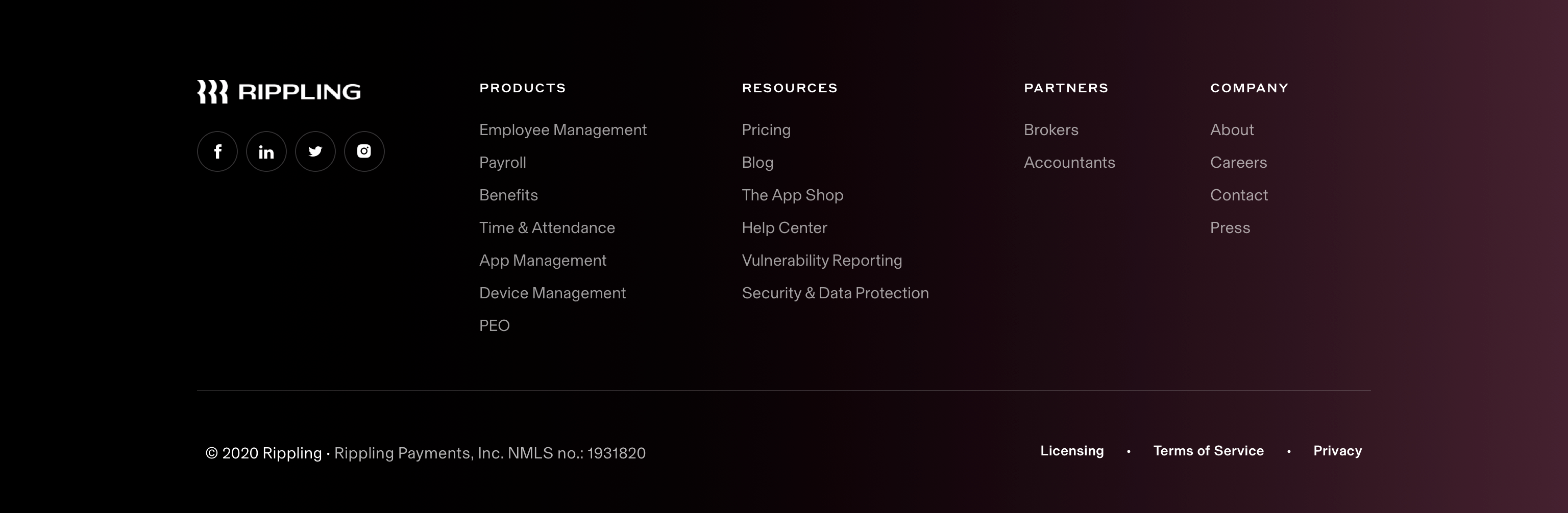Click the Rippling logo
The height and width of the screenshot is (513, 1568).
279,92
